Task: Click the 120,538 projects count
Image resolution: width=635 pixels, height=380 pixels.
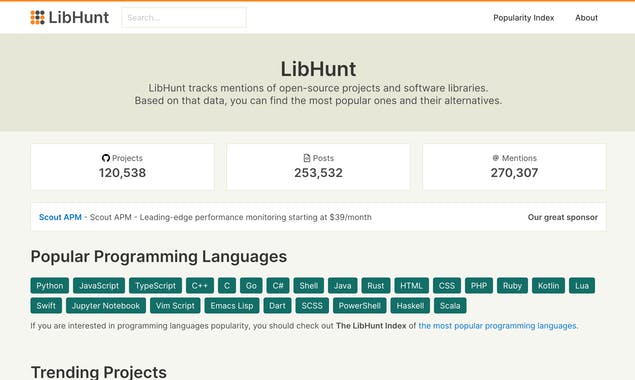Action: 122,173
